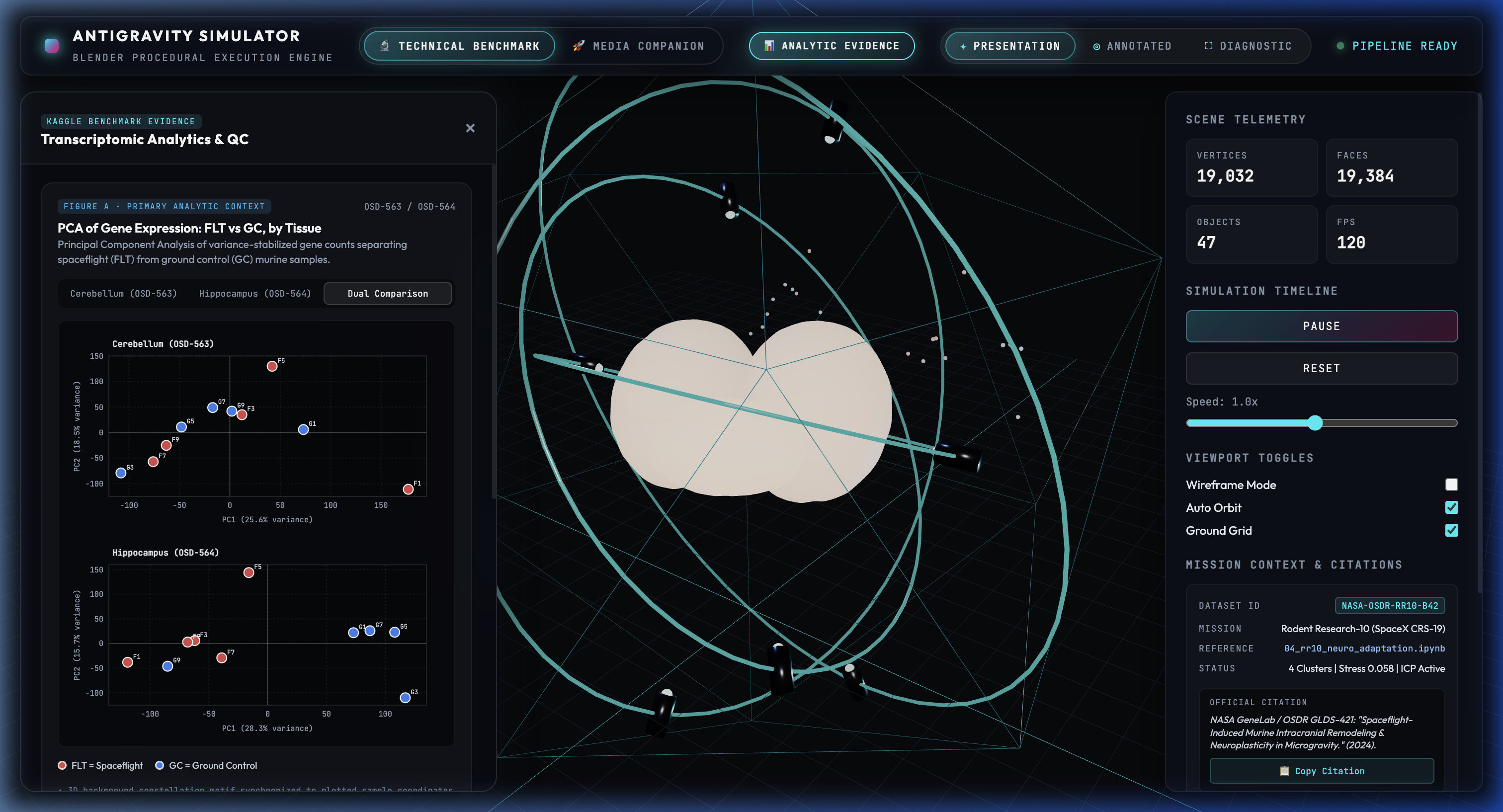Select the Dual Comparison tab
The image size is (1503, 812).
[387, 293]
